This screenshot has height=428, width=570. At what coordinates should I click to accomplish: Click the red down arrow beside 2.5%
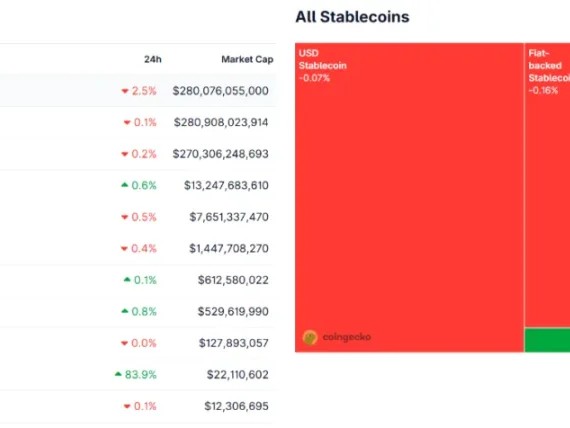coord(125,91)
